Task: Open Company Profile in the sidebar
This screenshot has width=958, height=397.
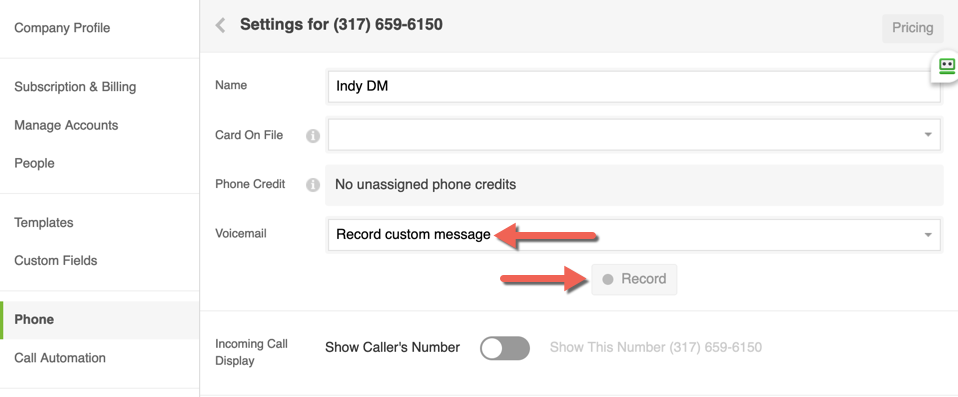Action: pos(62,28)
